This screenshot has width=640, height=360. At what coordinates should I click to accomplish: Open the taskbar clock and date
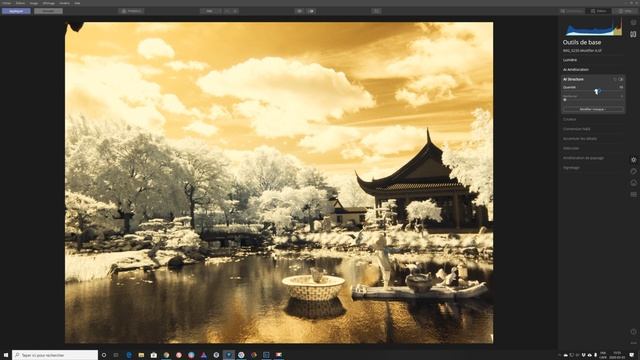coord(616,355)
